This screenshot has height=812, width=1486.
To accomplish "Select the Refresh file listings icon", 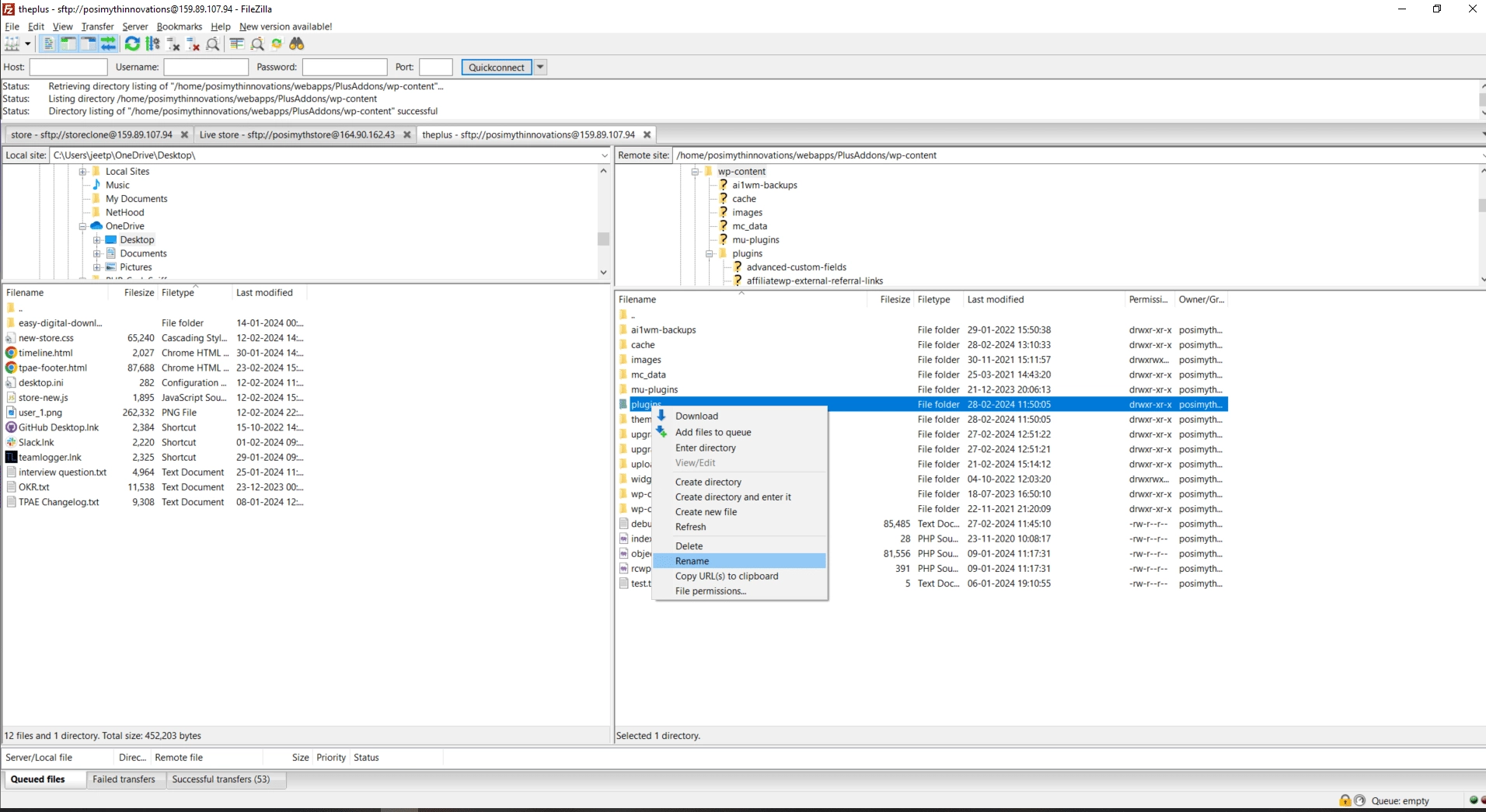I will pyautogui.click(x=131, y=44).
